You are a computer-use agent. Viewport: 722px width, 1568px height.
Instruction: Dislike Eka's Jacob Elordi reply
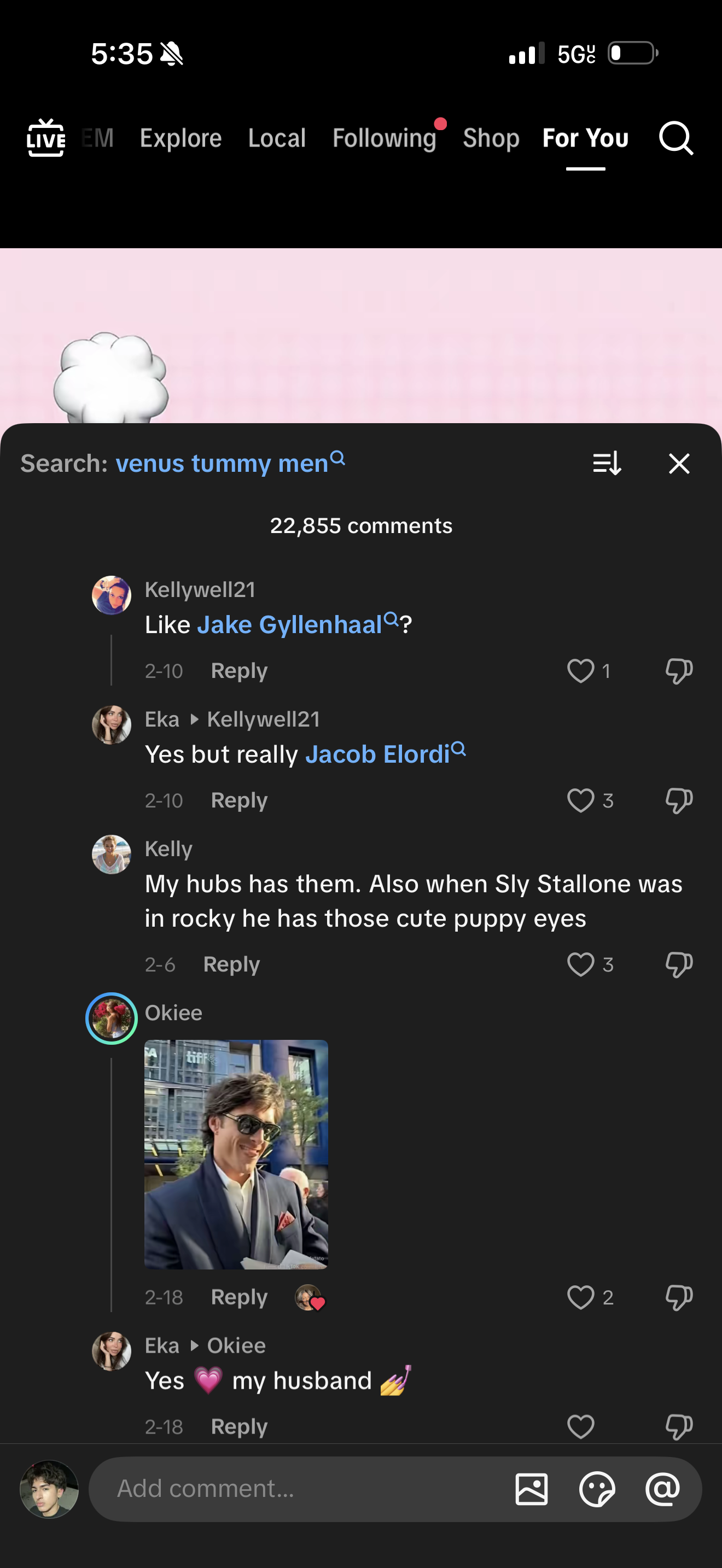(679, 800)
